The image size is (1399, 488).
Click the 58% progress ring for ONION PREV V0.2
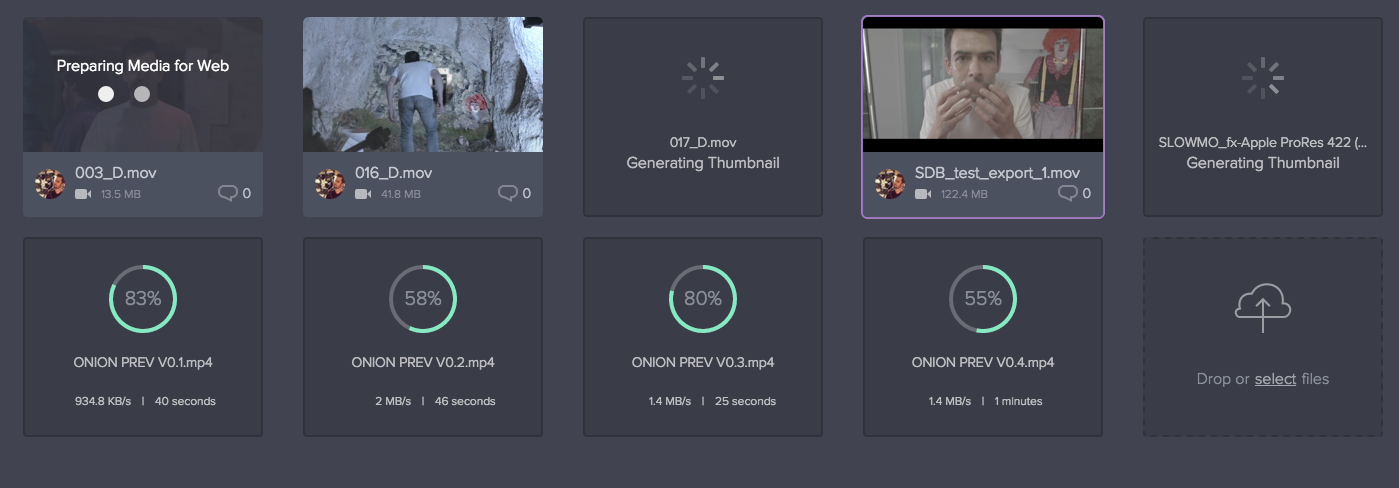point(423,298)
